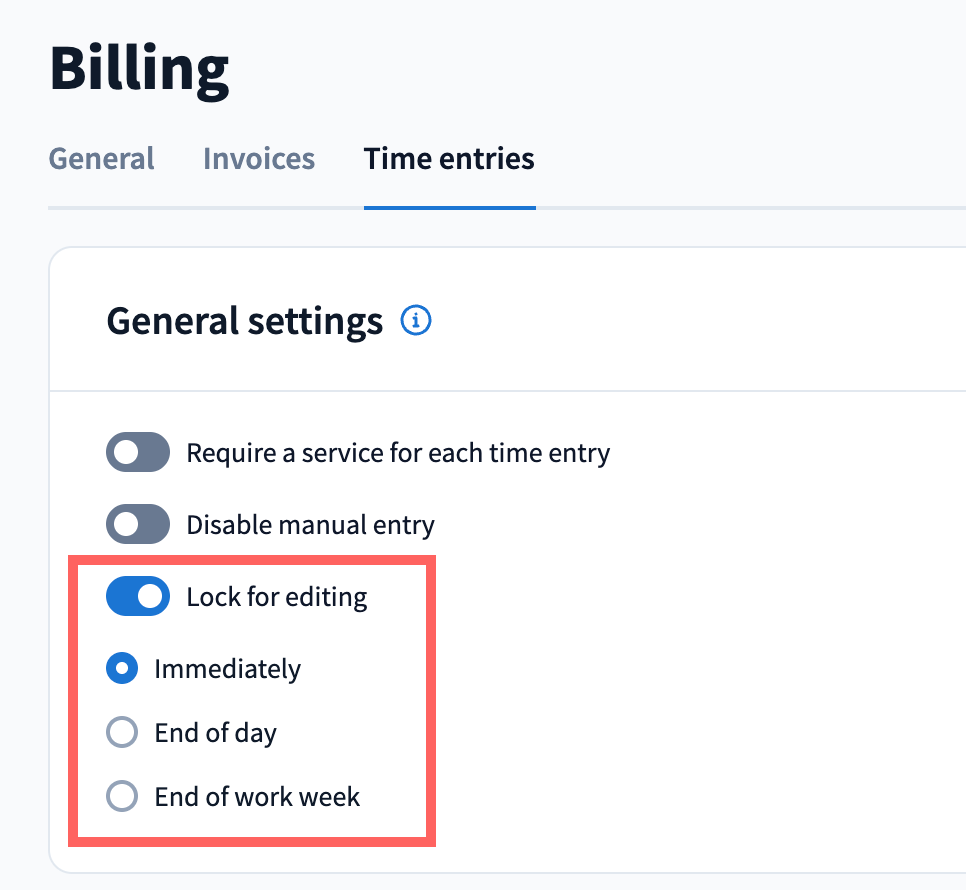Click the white knob of the Lock for editing switch

(151, 597)
